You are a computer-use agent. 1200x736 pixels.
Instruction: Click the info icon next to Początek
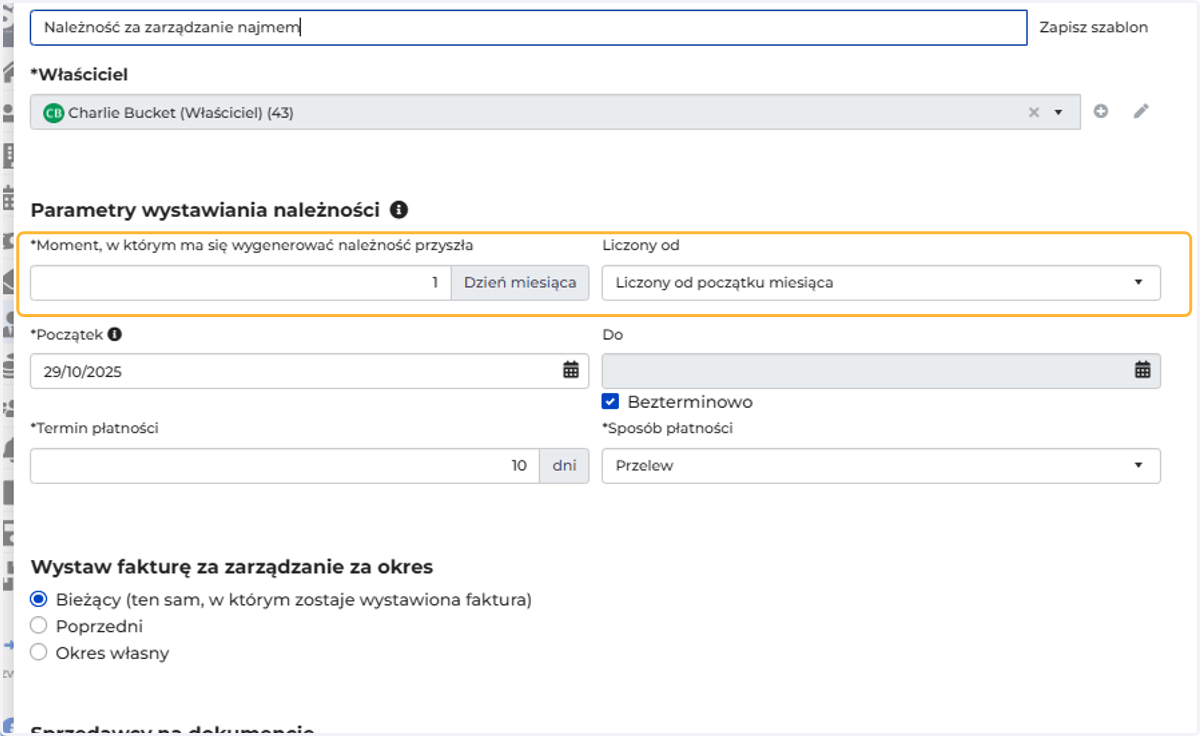pos(115,334)
